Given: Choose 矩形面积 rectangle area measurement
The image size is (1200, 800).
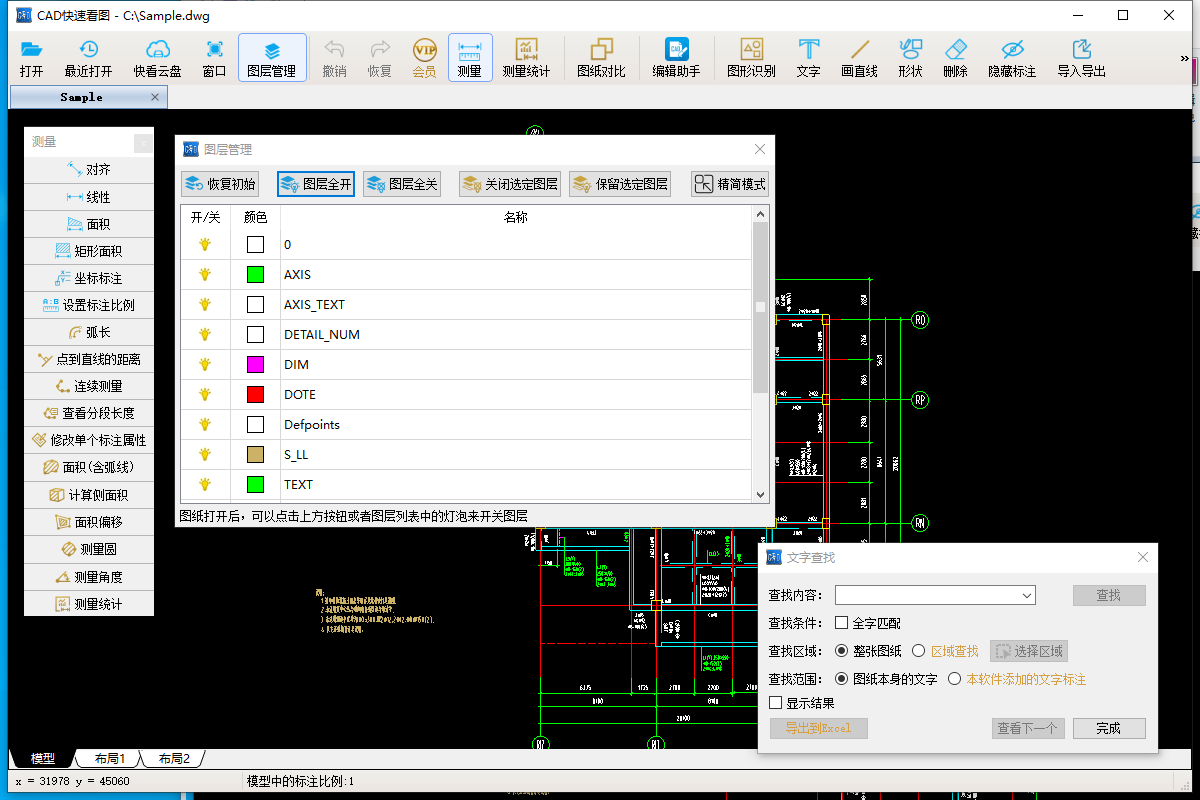Looking at the screenshot, I should 89,251.
